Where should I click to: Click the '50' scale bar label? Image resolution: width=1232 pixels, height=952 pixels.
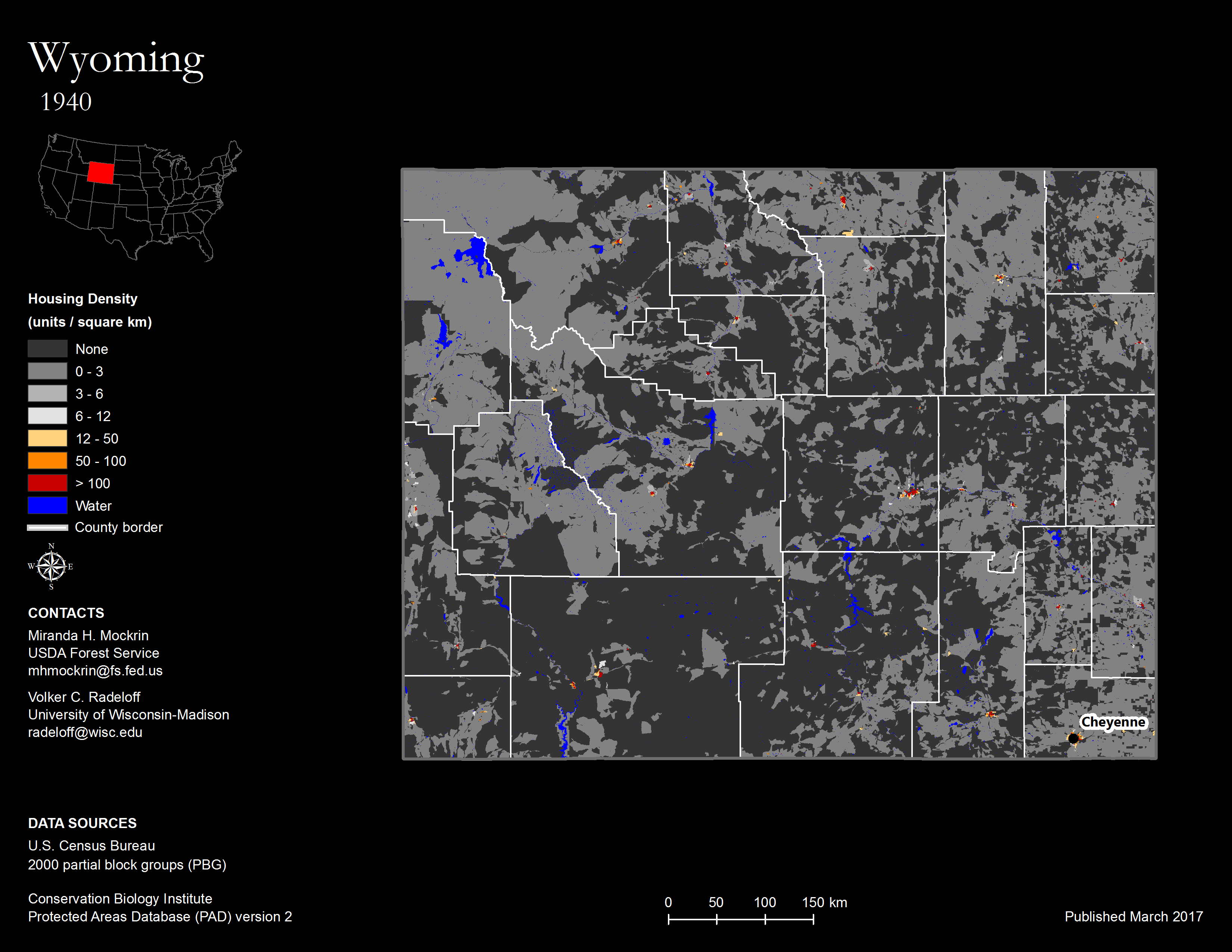point(716,902)
